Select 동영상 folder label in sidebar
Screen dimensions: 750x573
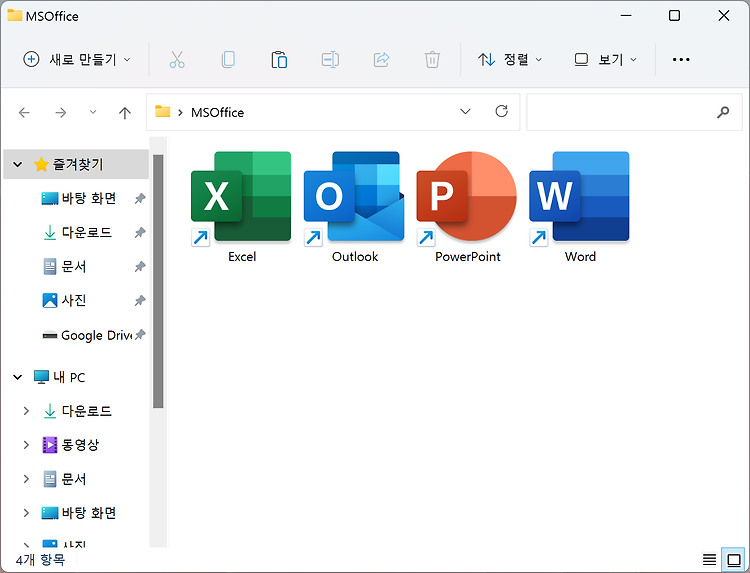pyautogui.click(x=80, y=445)
